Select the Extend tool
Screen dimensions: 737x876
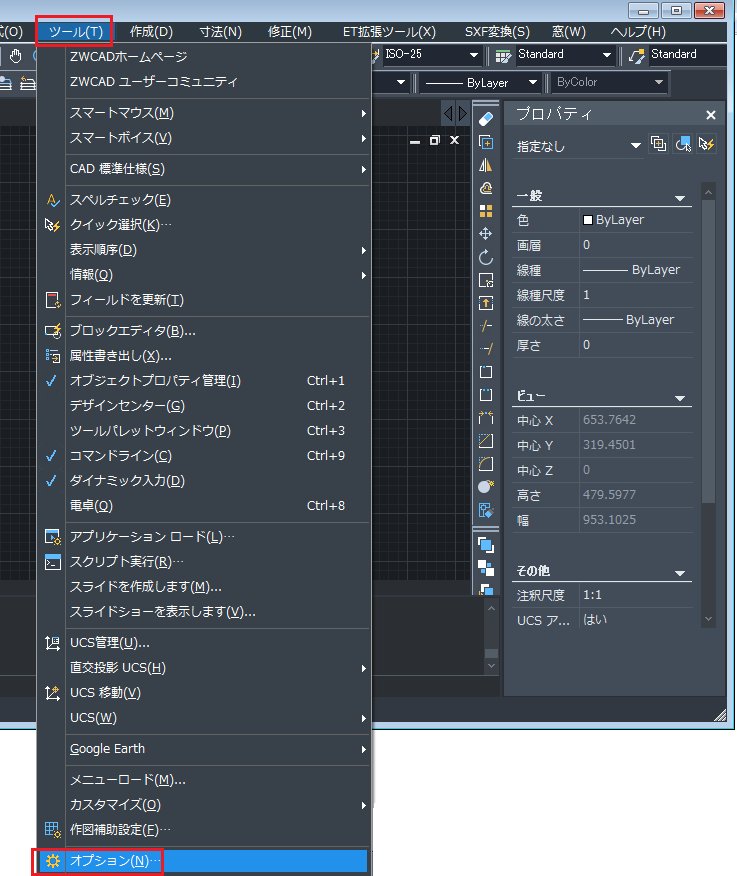pos(486,349)
